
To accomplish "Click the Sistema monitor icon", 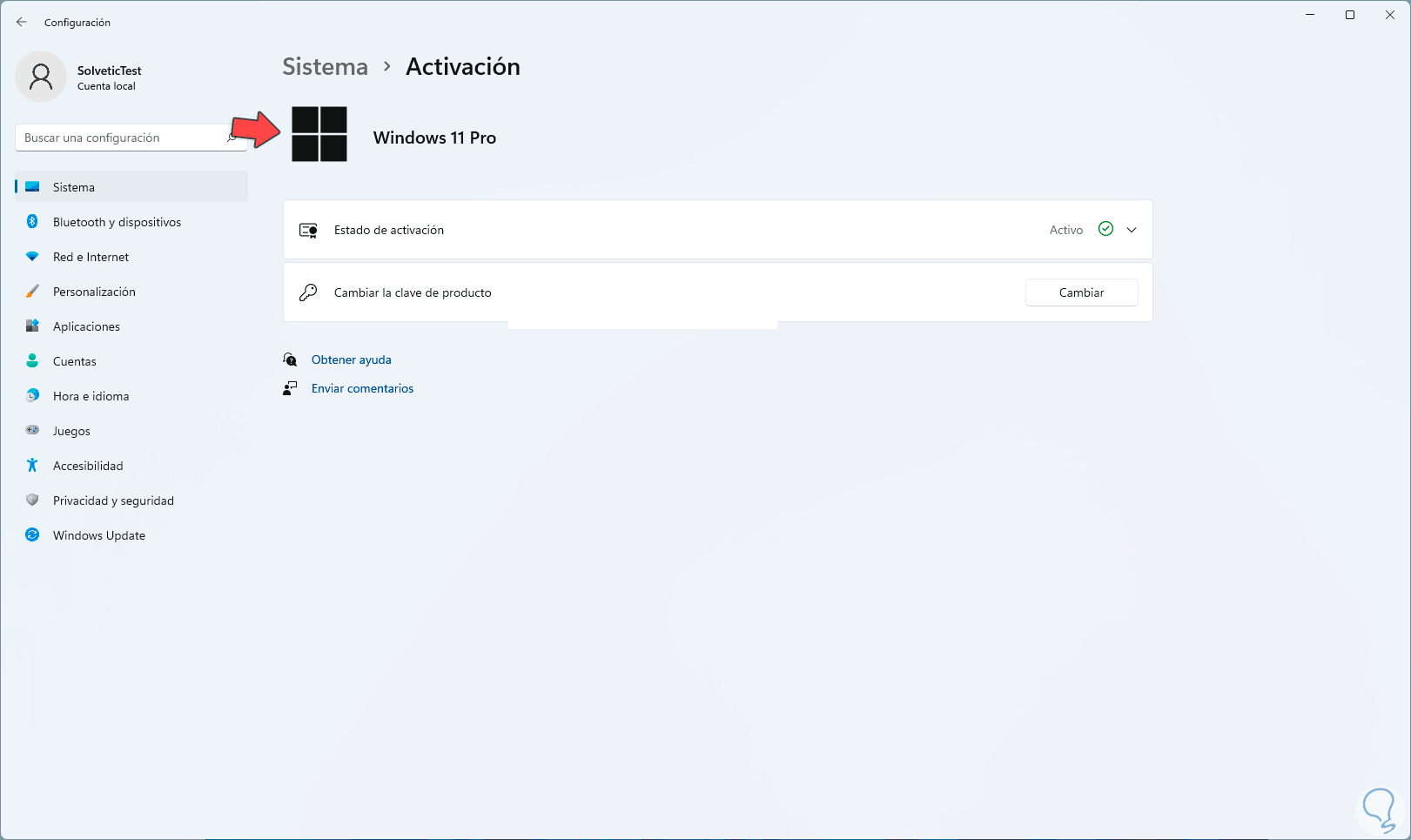I will [32, 187].
